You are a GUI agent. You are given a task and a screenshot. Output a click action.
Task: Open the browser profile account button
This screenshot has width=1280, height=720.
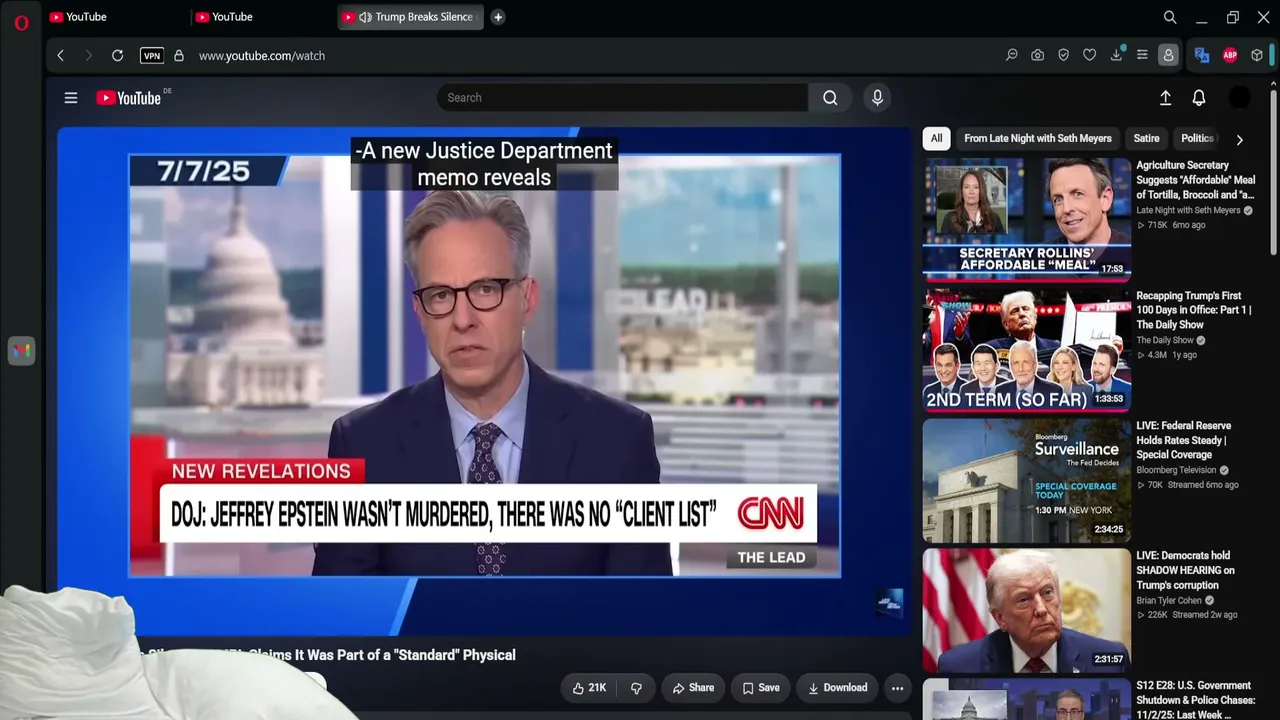pyautogui.click(x=1168, y=56)
